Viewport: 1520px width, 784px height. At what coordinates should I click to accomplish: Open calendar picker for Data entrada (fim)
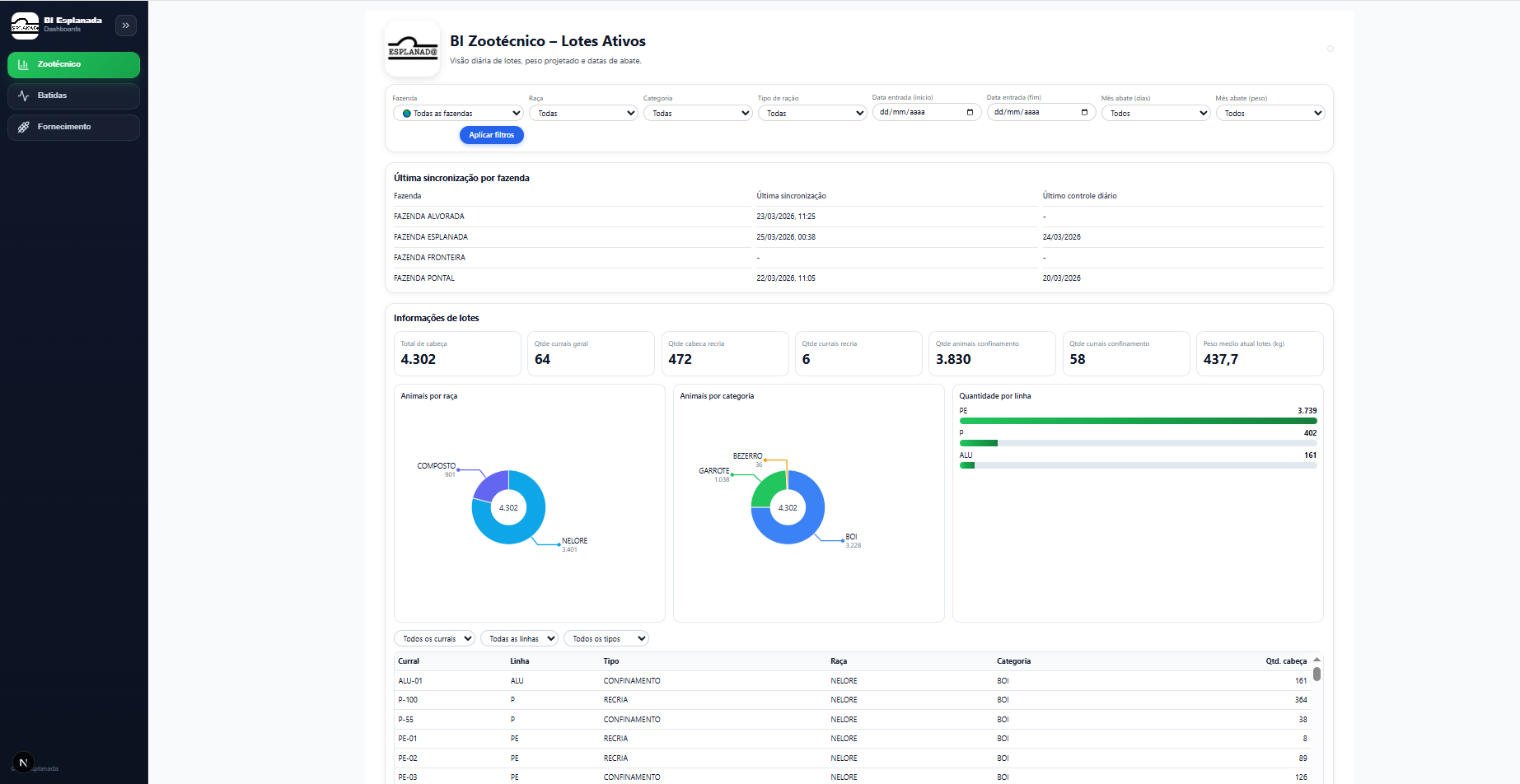1084,113
